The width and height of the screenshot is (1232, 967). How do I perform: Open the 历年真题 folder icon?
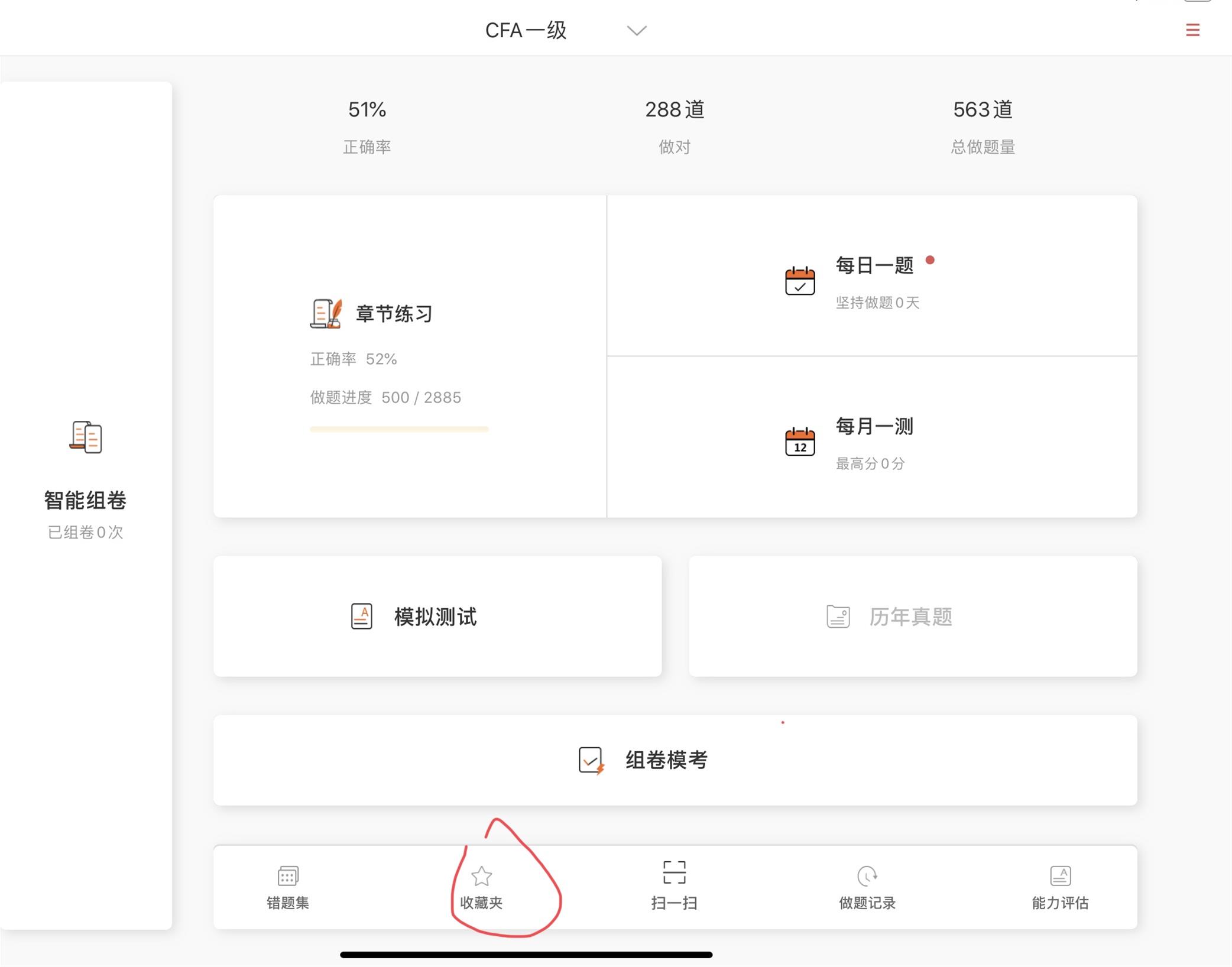(x=838, y=616)
